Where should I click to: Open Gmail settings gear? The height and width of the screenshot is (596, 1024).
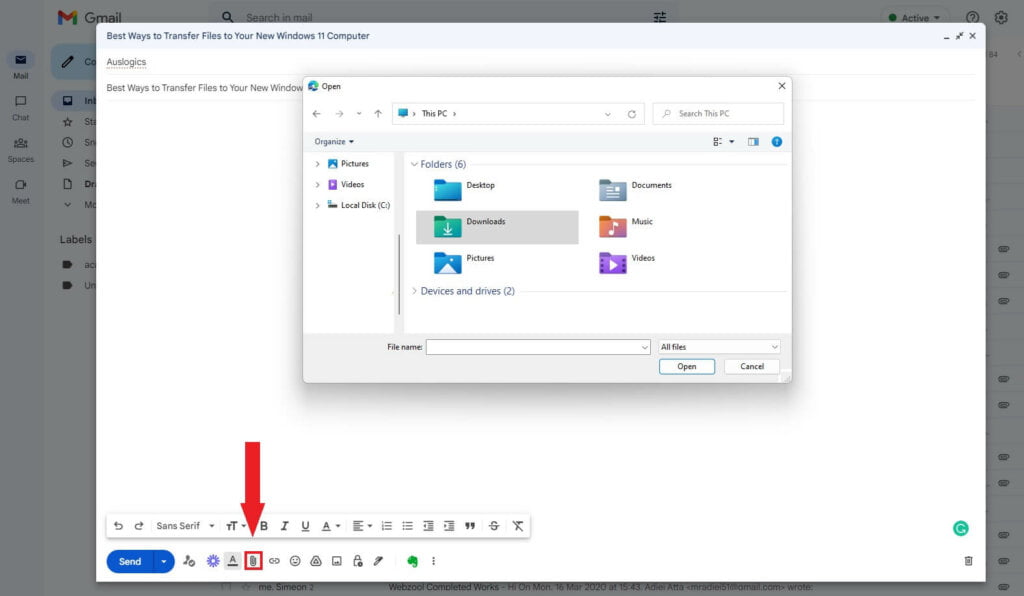(1001, 17)
